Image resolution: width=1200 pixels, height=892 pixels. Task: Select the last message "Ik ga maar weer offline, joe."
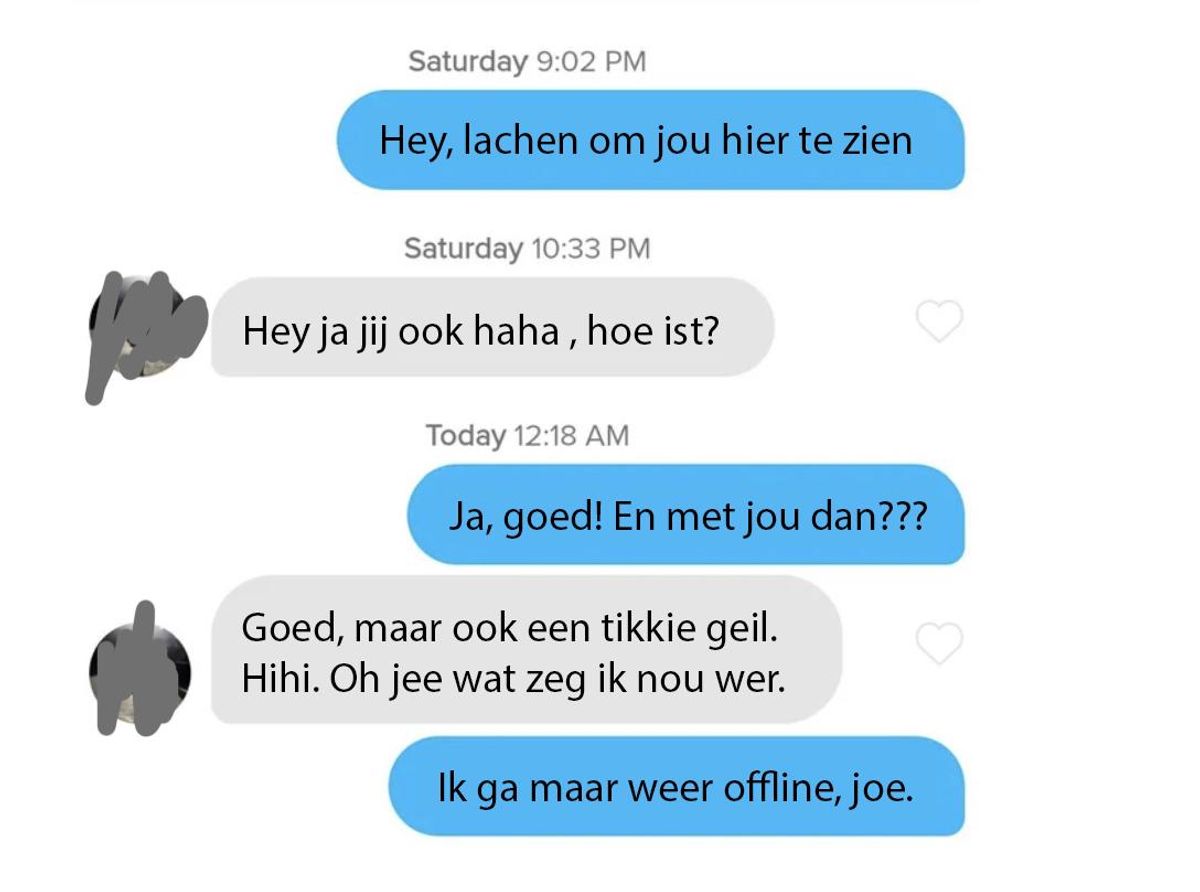coord(676,786)
